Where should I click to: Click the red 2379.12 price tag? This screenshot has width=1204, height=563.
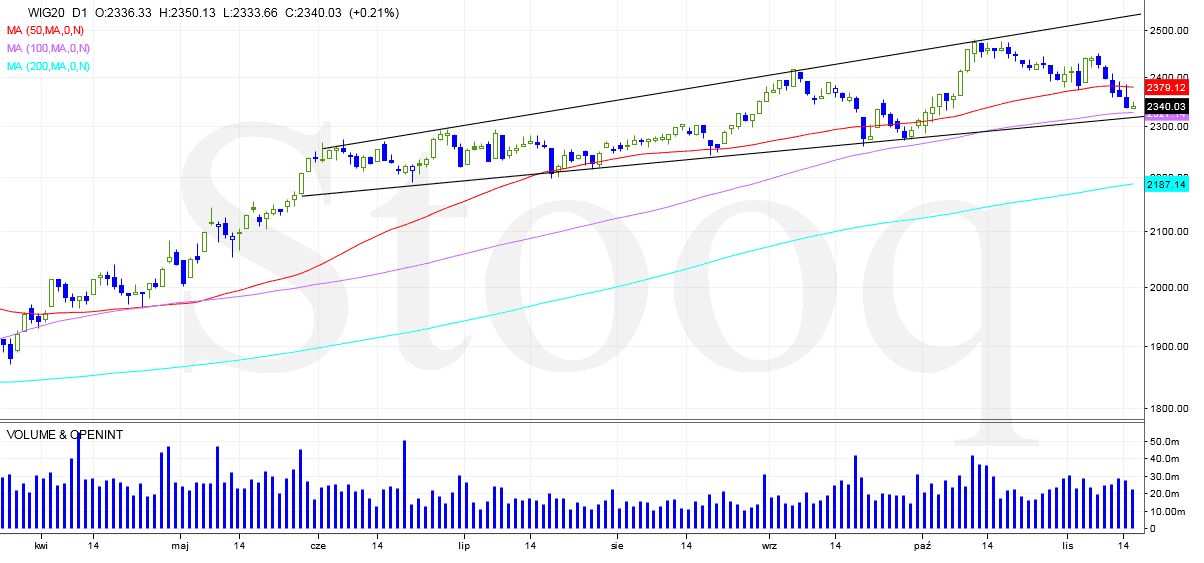(1166, 88)
